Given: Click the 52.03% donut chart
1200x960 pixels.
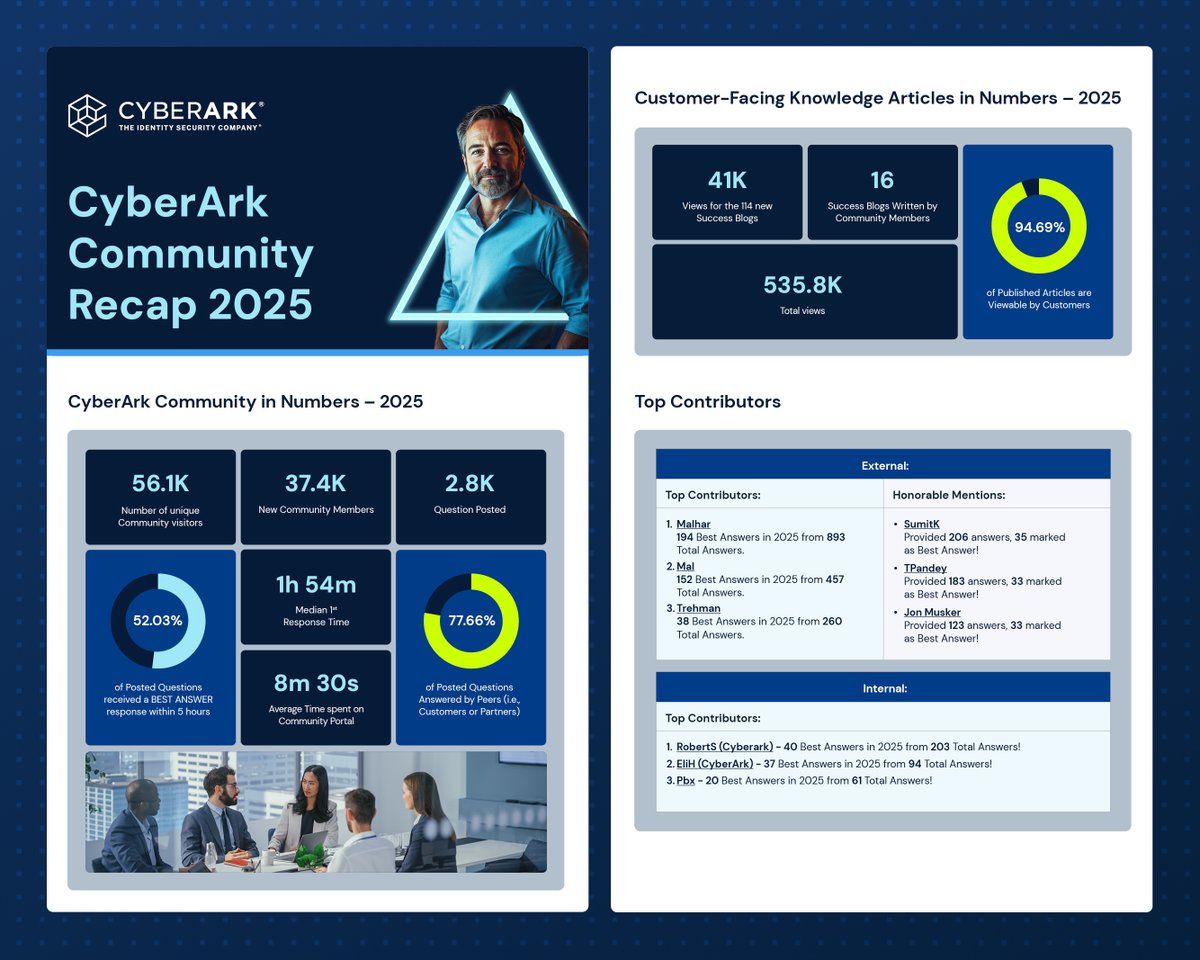Looking at the screenshot, I should coord(158,621).
